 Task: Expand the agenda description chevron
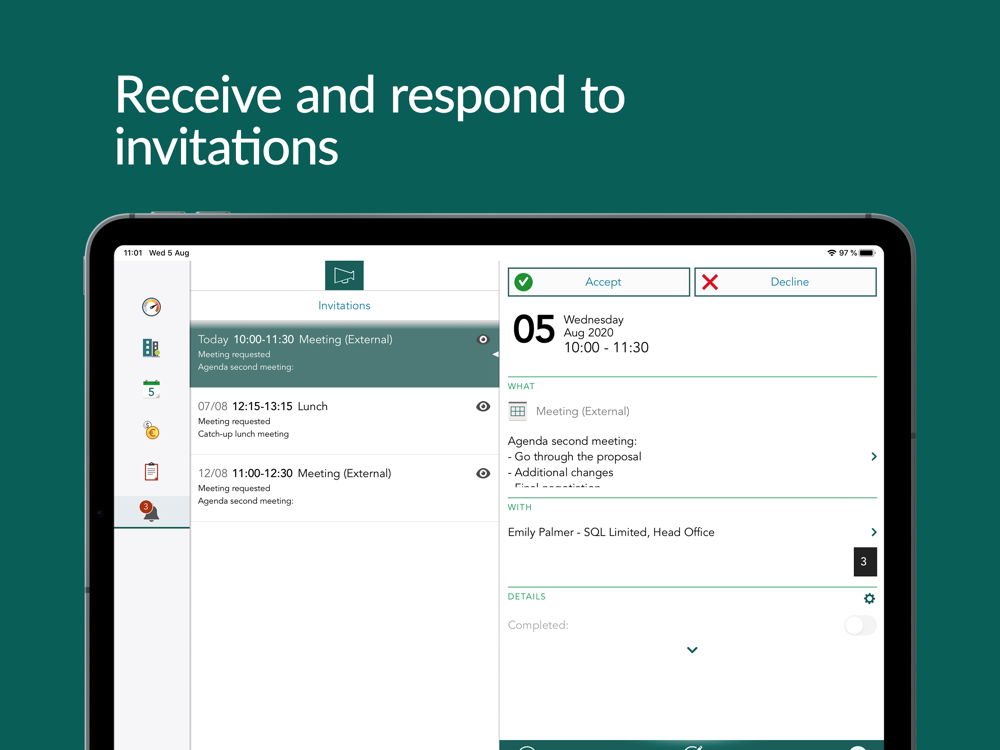coord(874,457)
